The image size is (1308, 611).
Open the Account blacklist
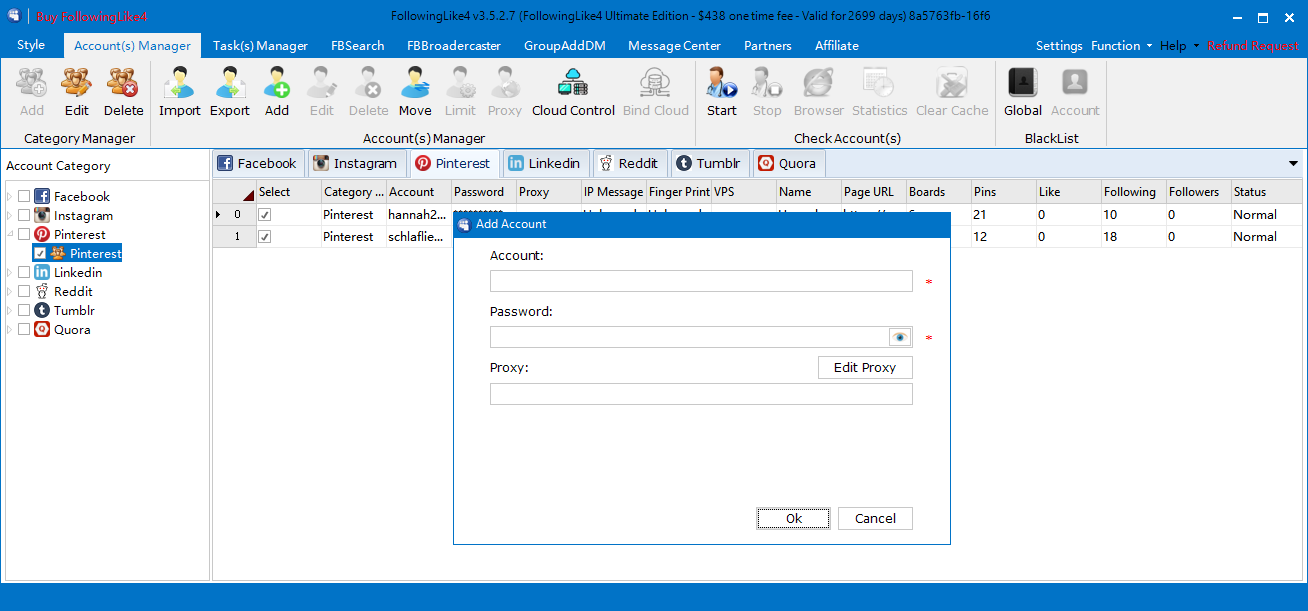pos(1075,92)
